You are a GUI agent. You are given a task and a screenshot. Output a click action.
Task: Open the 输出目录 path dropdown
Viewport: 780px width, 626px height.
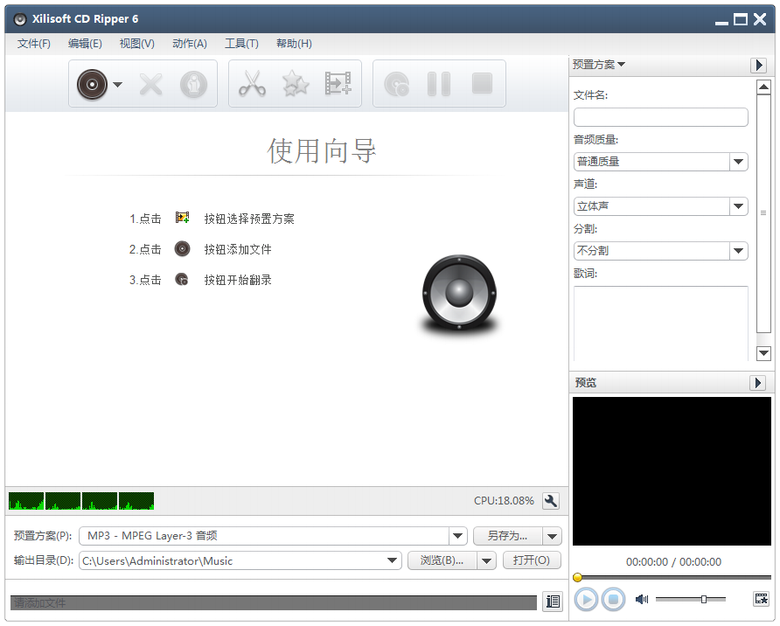[x=392, y=561]
